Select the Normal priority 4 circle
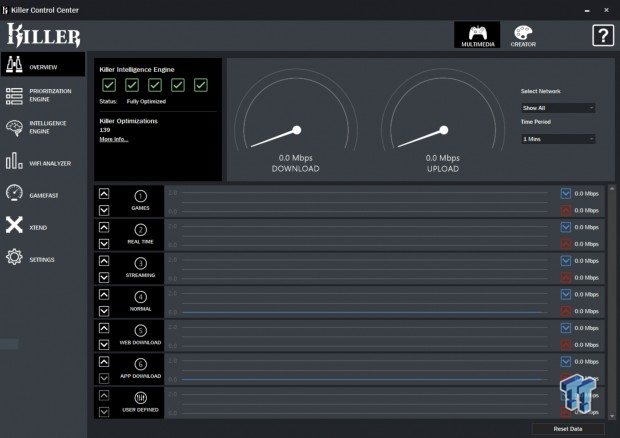The width and height of the screenshot is (620, 438). (140, 297)
